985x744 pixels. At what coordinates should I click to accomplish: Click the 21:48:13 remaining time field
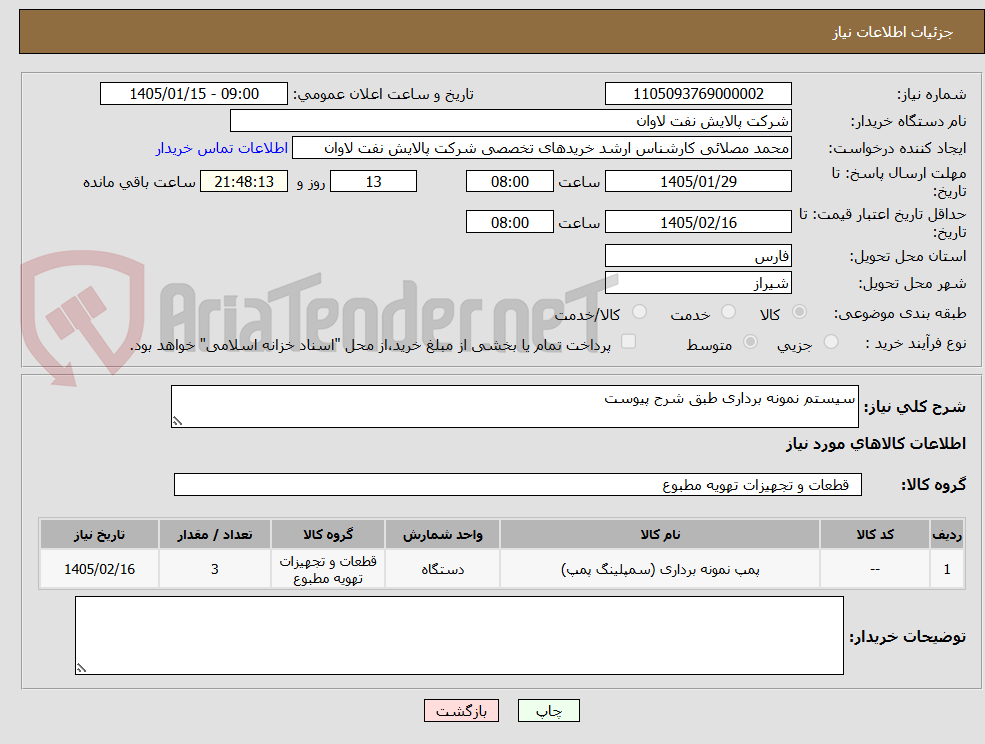click(x=244, y=182)
